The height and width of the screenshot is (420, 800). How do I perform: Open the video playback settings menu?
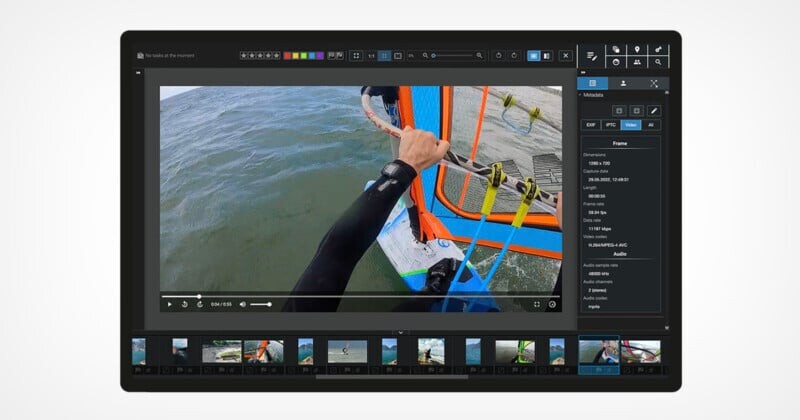coord(552,304)
